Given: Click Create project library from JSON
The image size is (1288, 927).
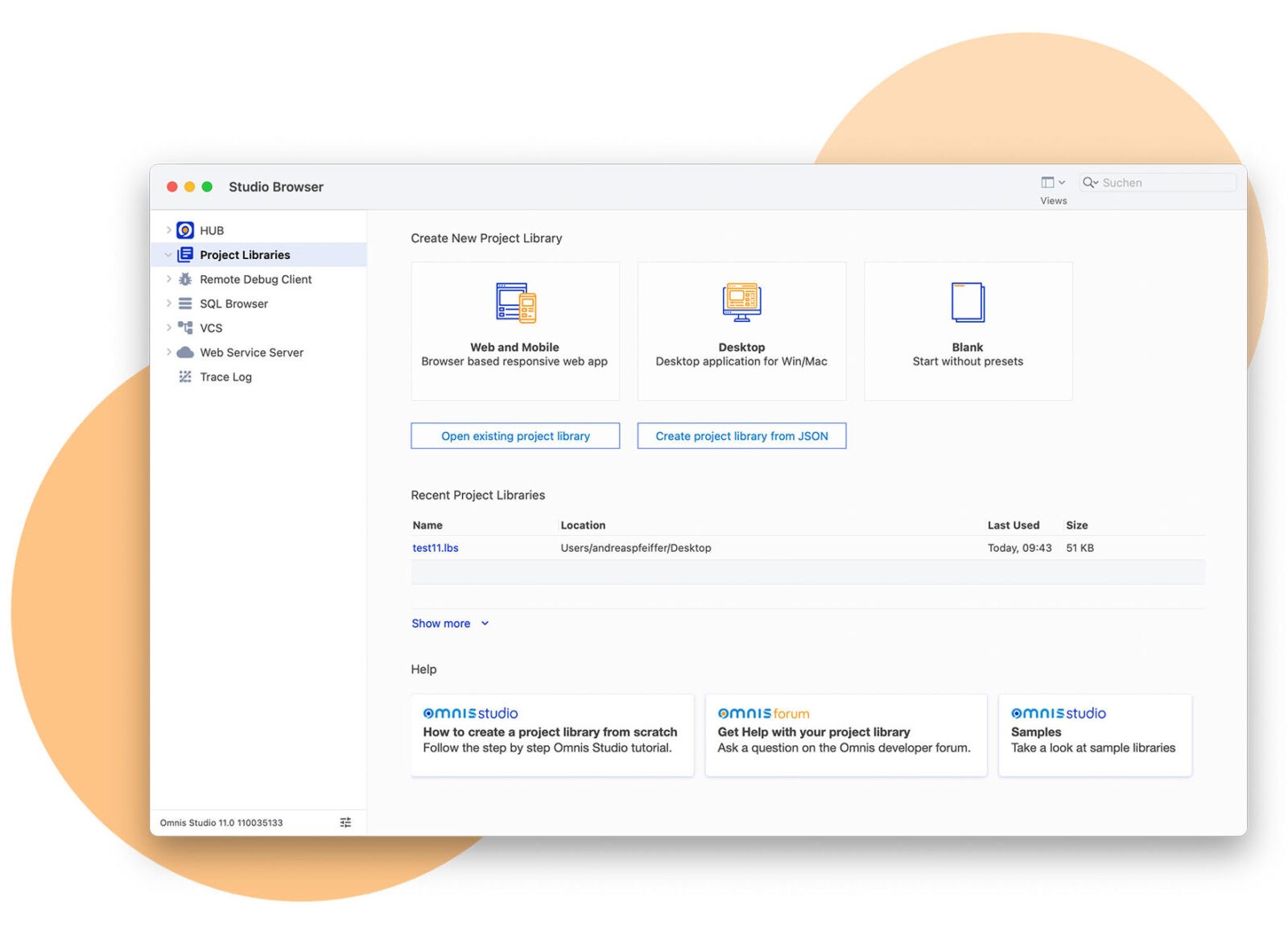Looking at the screenshot, I should (x=741, y=435).
